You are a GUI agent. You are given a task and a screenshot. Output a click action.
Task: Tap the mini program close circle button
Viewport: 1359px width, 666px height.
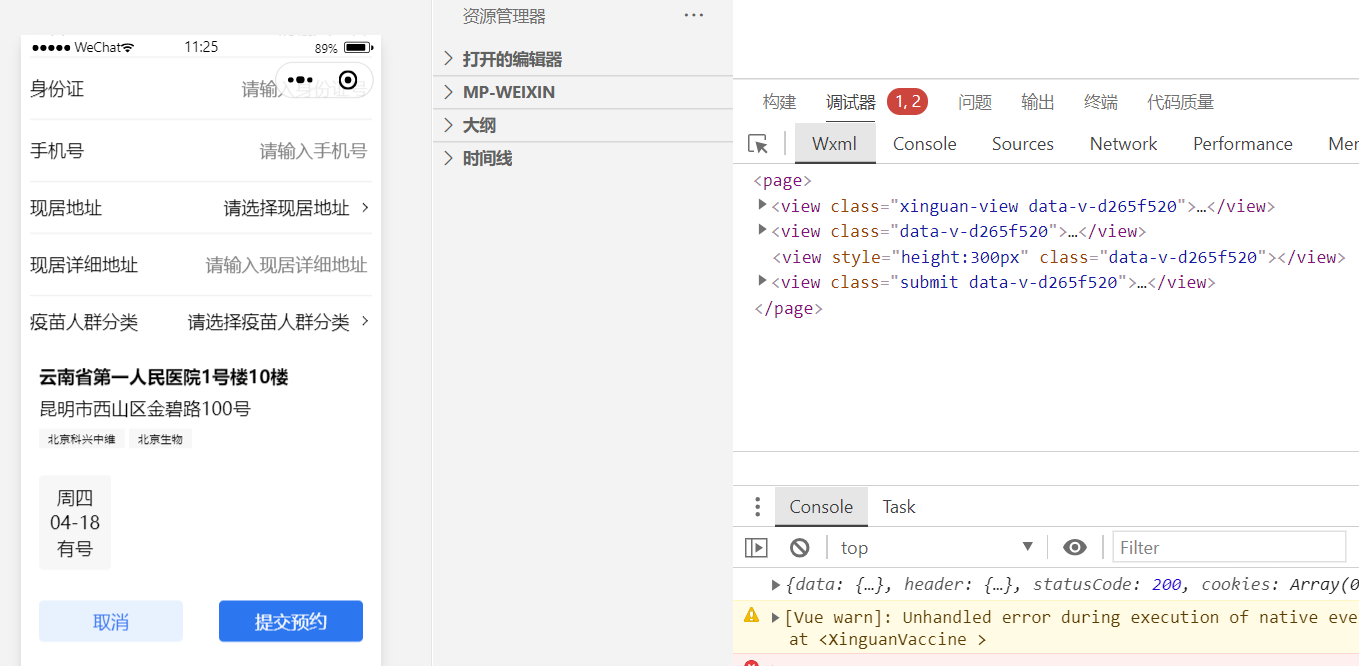pyautogui.click(x=348, y=80)
